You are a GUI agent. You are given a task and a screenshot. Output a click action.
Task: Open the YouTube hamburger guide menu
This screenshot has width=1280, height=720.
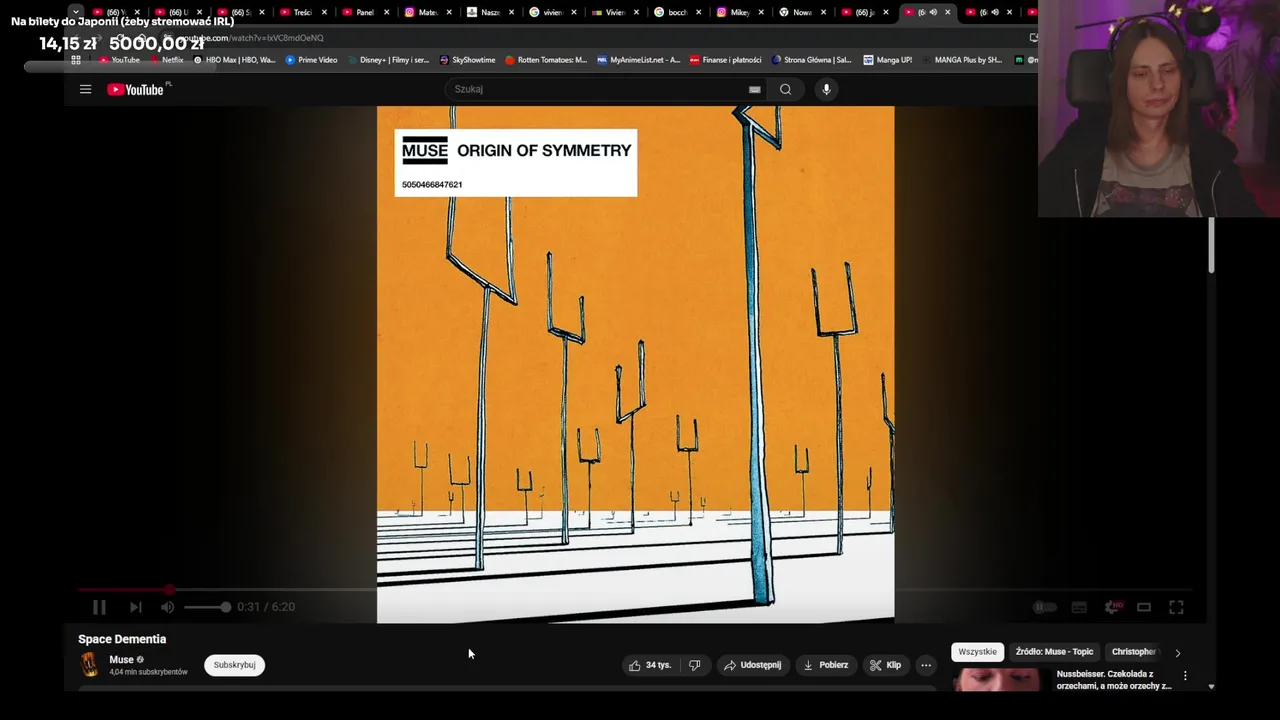pyautogui.click(x=85, y=89)
